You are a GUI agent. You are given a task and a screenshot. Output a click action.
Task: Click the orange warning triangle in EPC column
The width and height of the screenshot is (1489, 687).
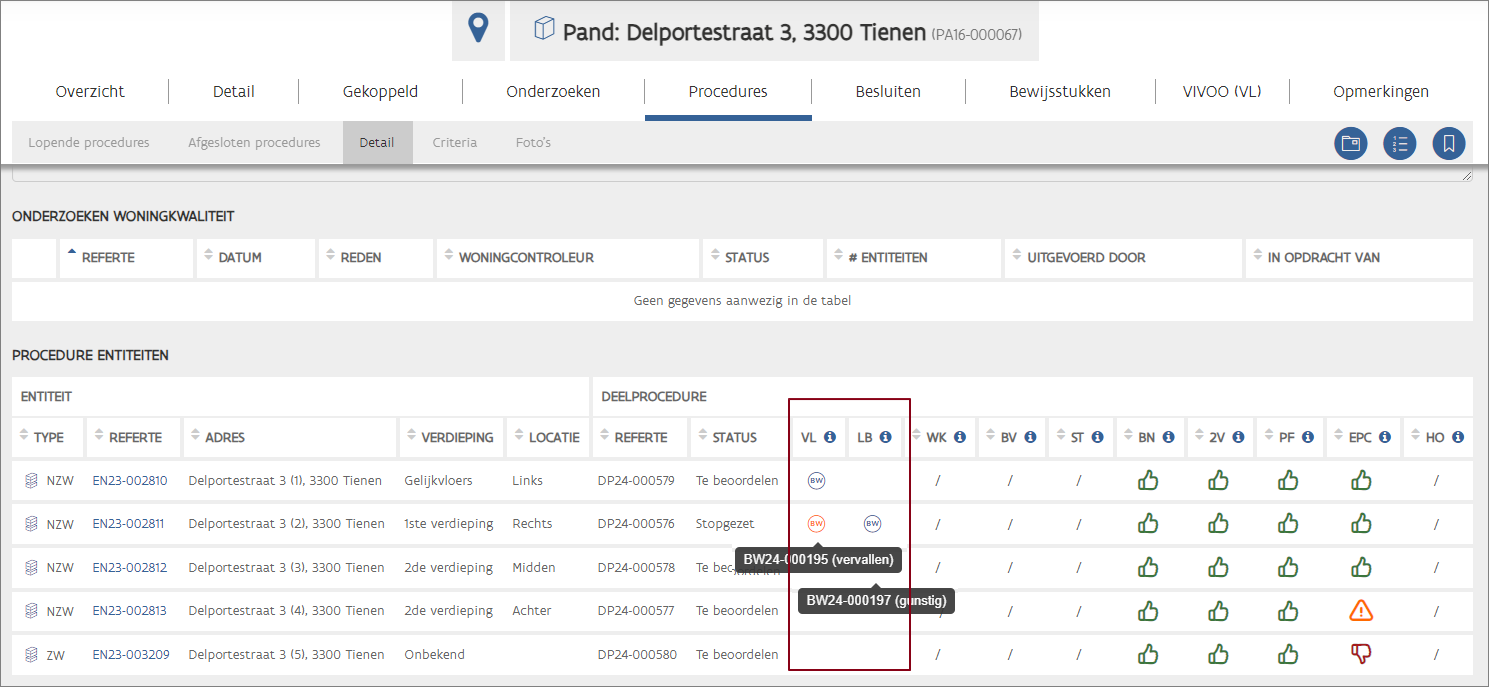pyautogui.click(x=1361, y=610)
